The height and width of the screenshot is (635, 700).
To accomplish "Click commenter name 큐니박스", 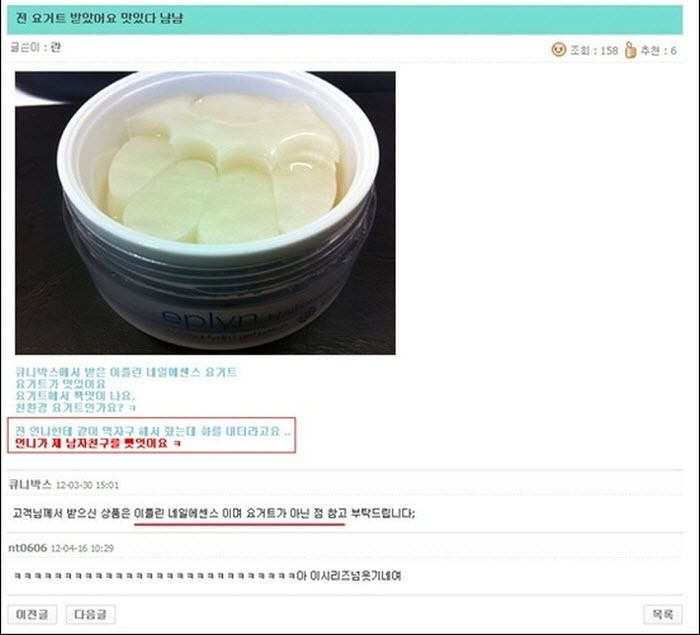I will 30,485.
